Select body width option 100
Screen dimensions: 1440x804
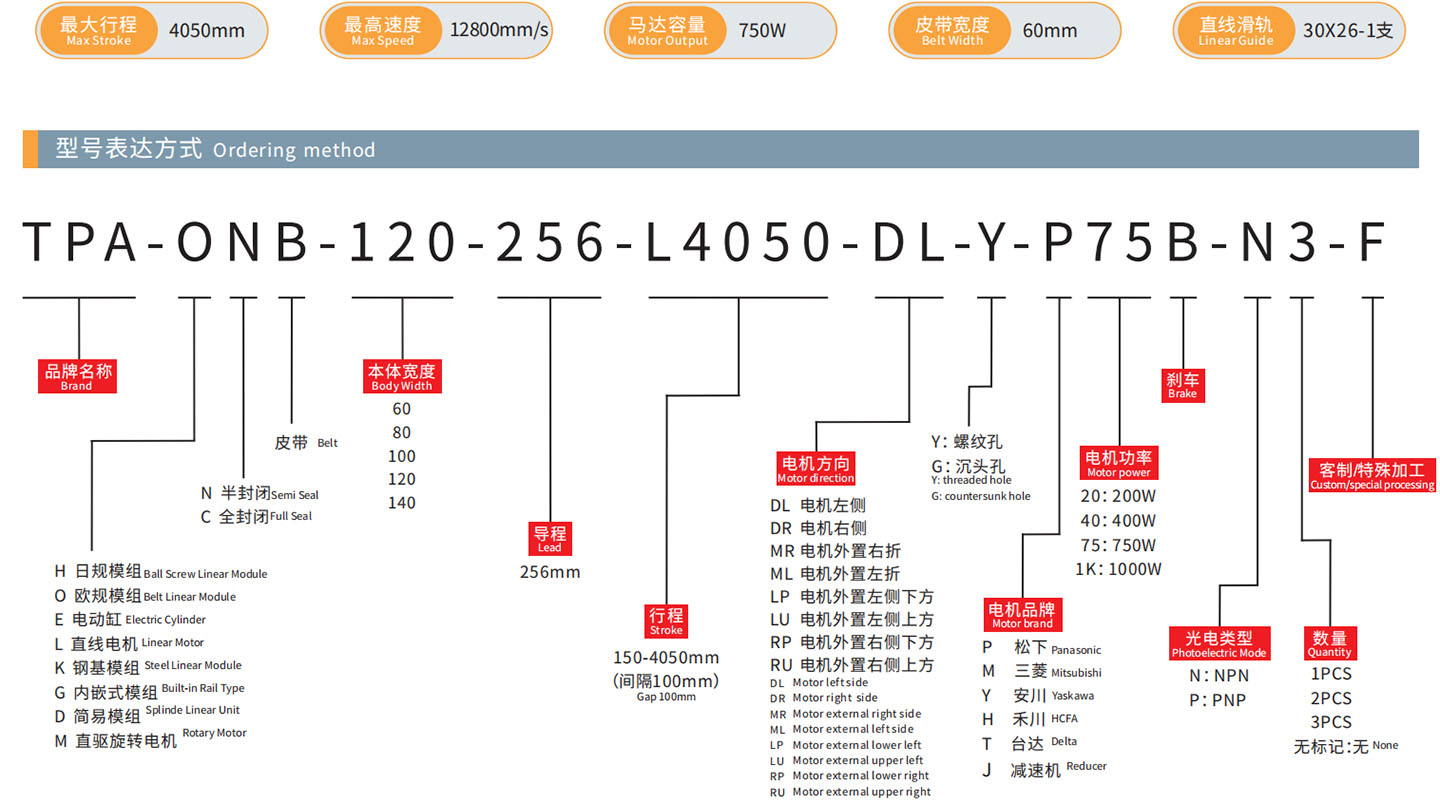point(402,456)
